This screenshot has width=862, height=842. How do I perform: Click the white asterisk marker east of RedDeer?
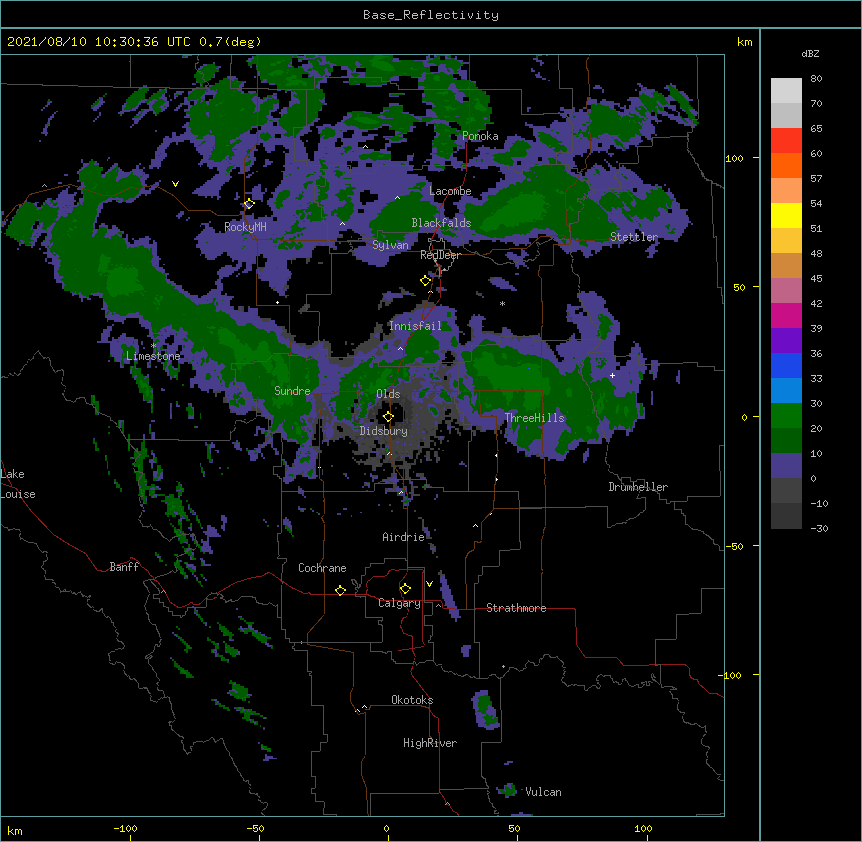502,303
